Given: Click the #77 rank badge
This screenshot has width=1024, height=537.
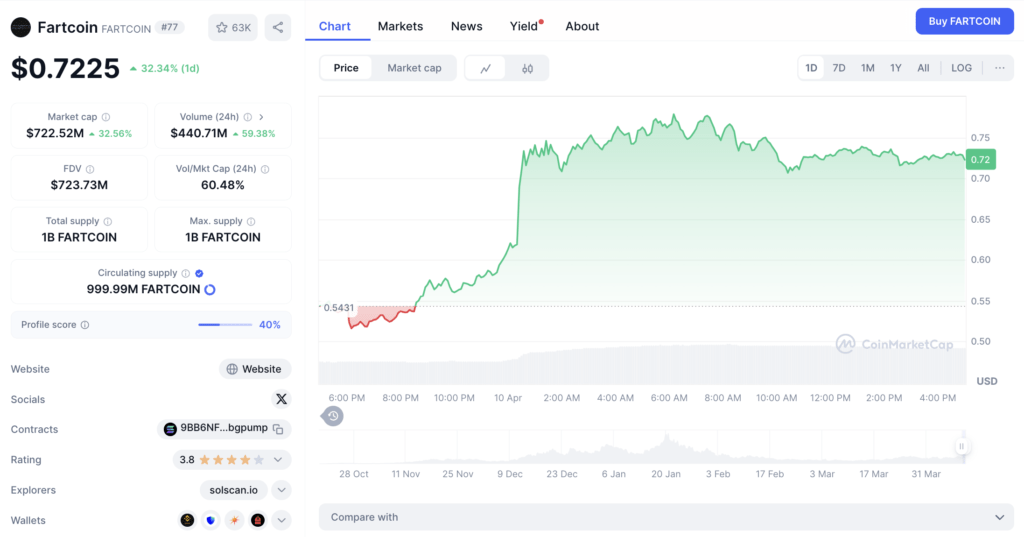Looking at the screenshot, I should coord(170,27).
